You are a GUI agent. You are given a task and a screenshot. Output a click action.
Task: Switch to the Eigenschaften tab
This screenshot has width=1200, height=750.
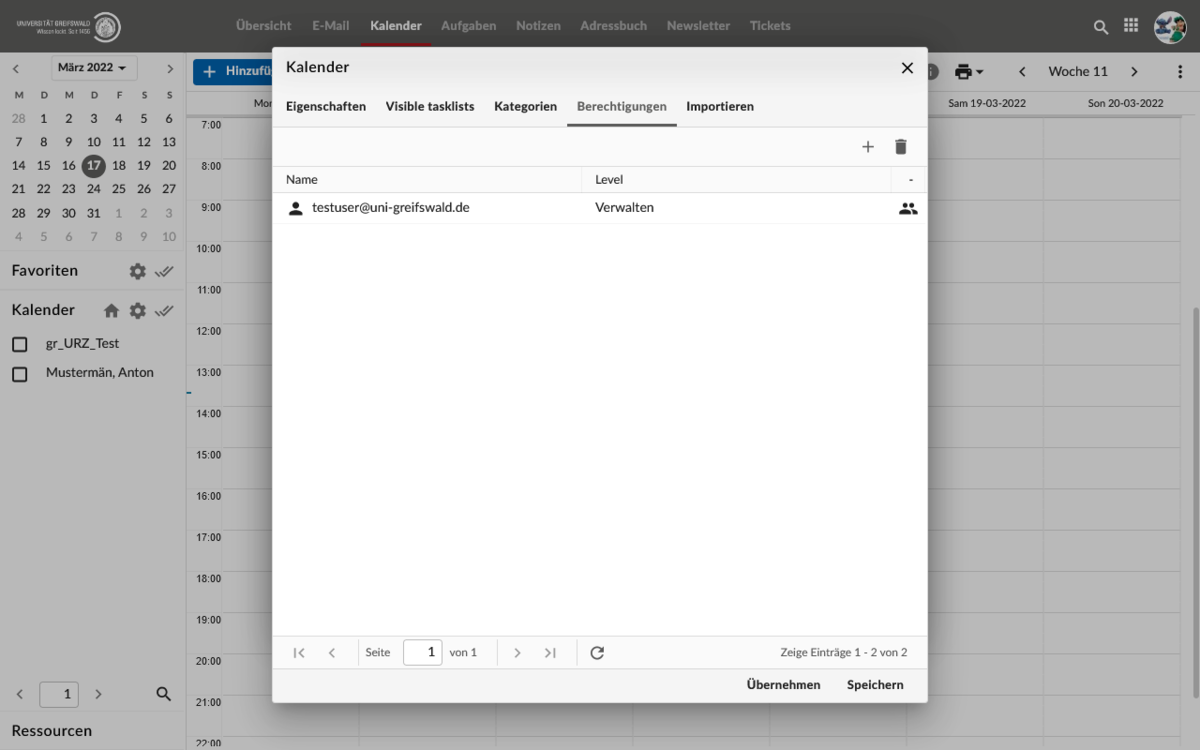[x=325, y=106]
